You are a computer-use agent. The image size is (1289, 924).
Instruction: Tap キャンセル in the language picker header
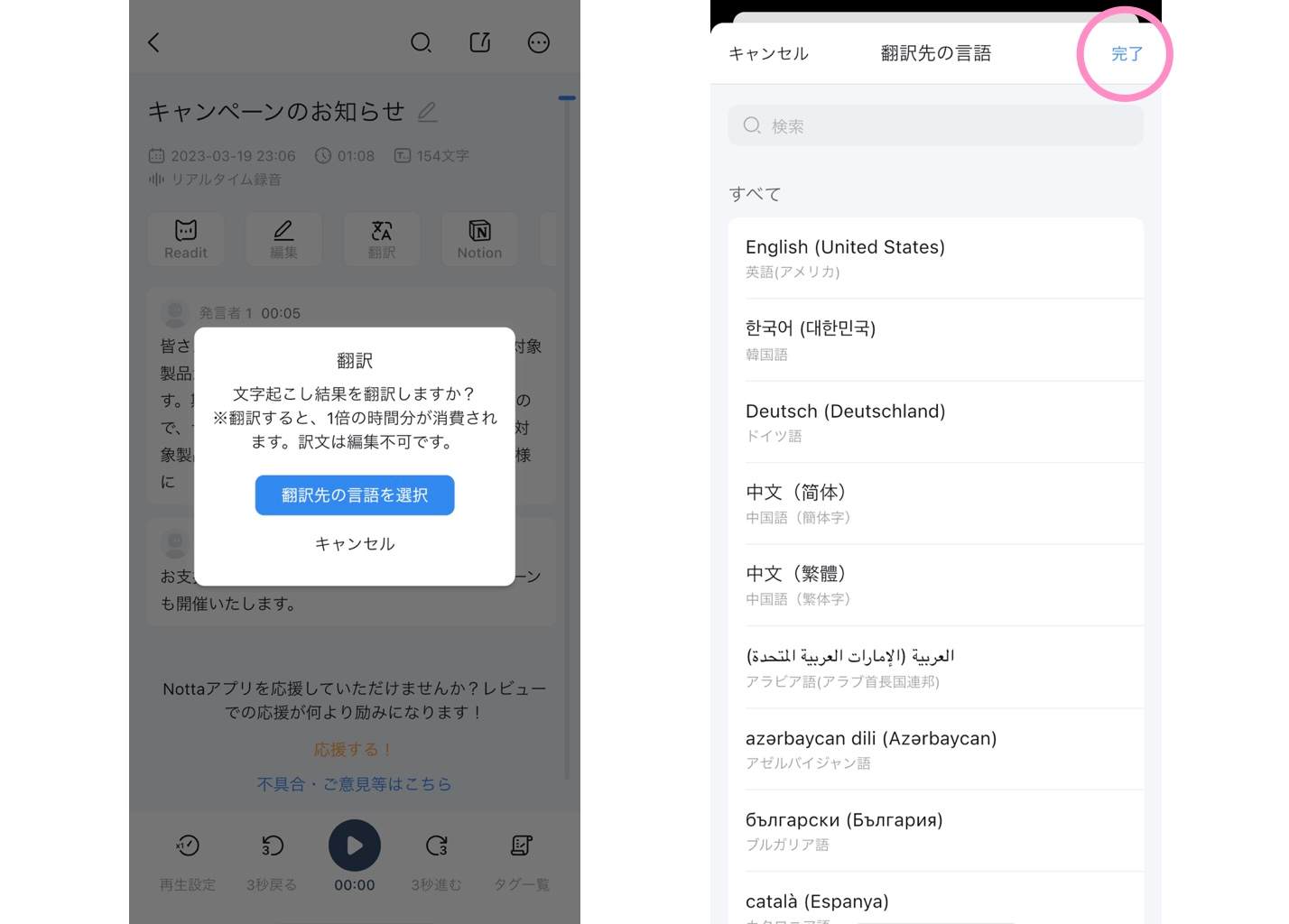pos(768,54)
